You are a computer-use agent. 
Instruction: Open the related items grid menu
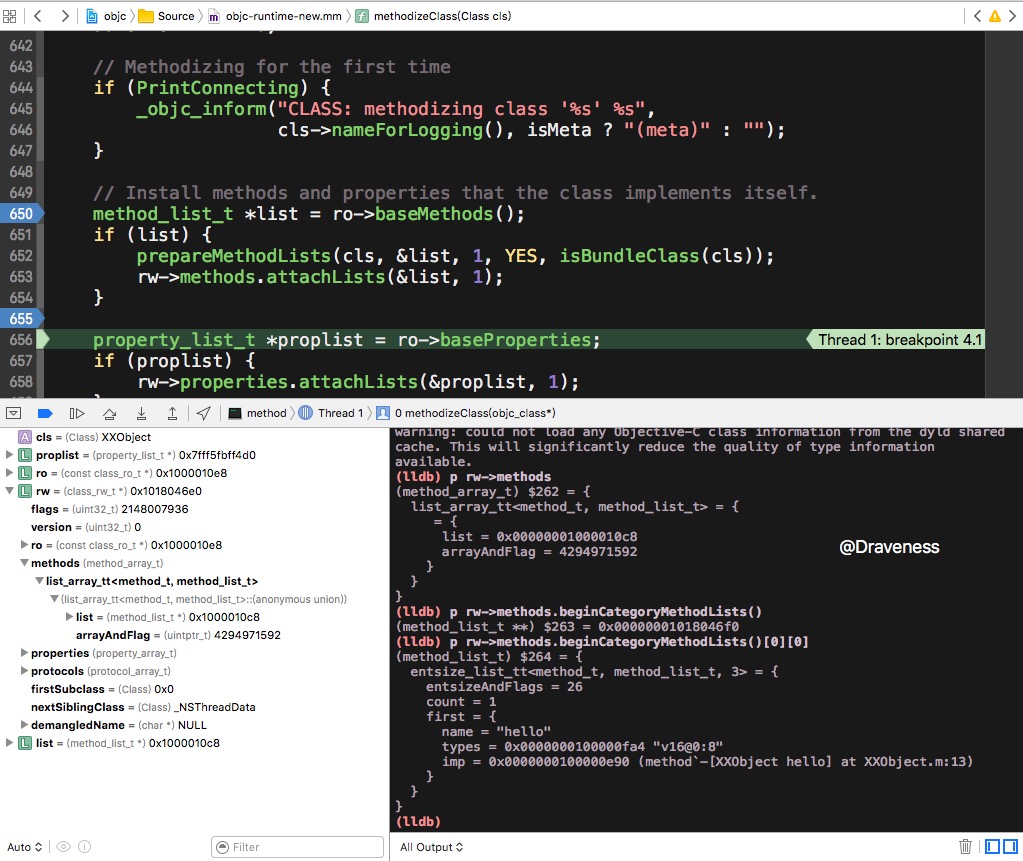(10, 16)
